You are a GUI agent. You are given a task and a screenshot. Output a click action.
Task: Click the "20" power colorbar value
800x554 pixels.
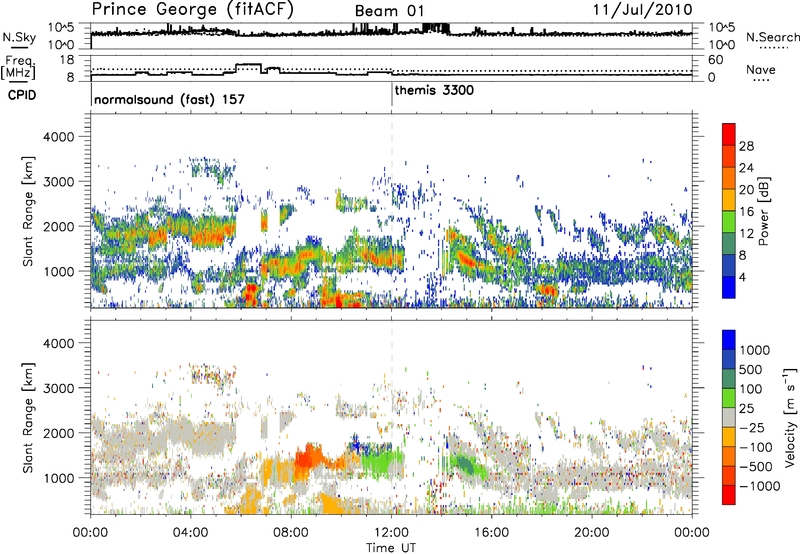pos(746,190)
